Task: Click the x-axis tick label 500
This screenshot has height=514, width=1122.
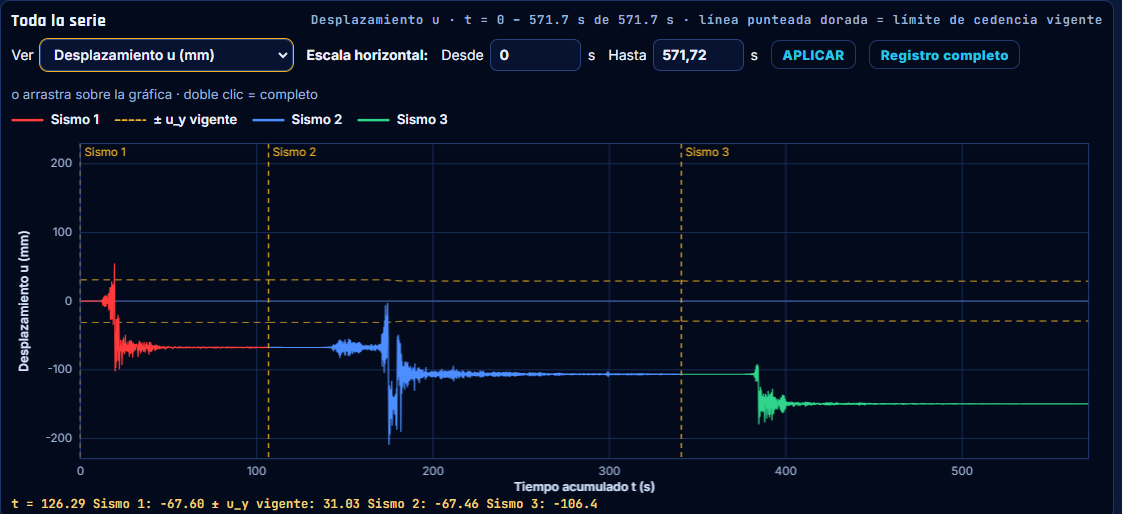Action: point(962,471)
